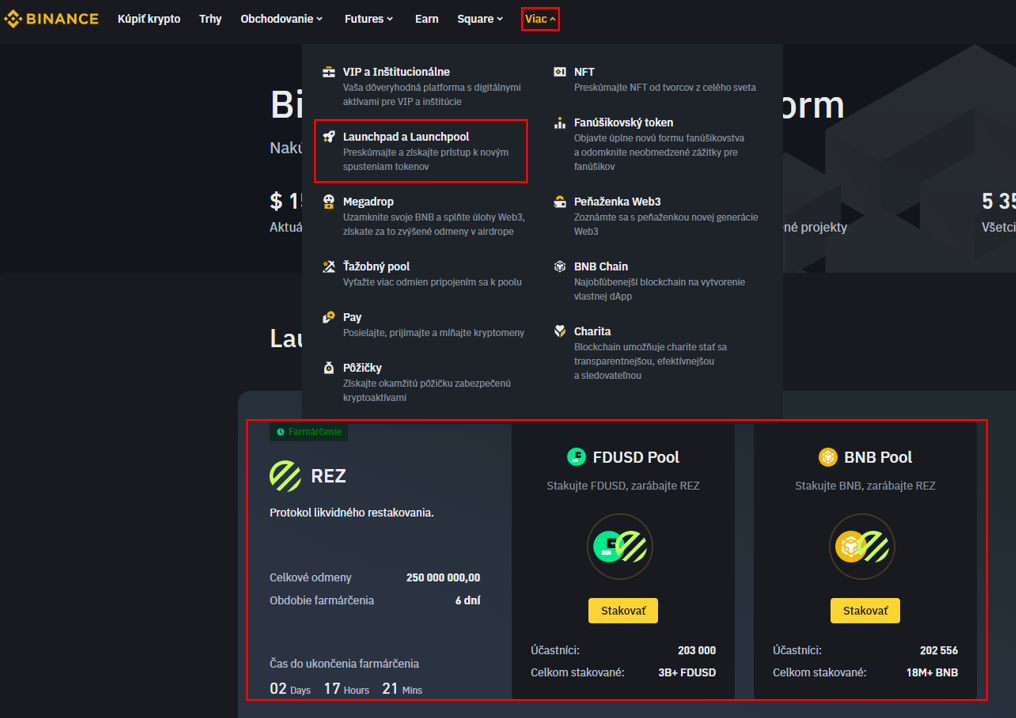This screenshot has height=718, width=1016.
Task: Collapse the Viac menu
Action: click(x=540, y=19)
